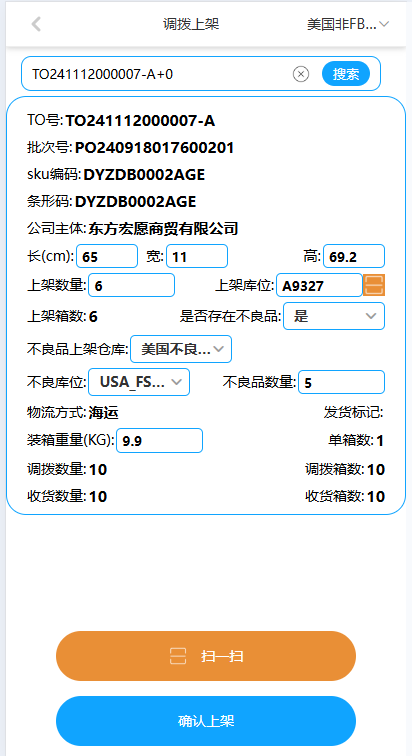Image resolution: width=412 pixels, height=756 pixels.
Task: Click batch number PO240918017600201
Action: [155, 148]
